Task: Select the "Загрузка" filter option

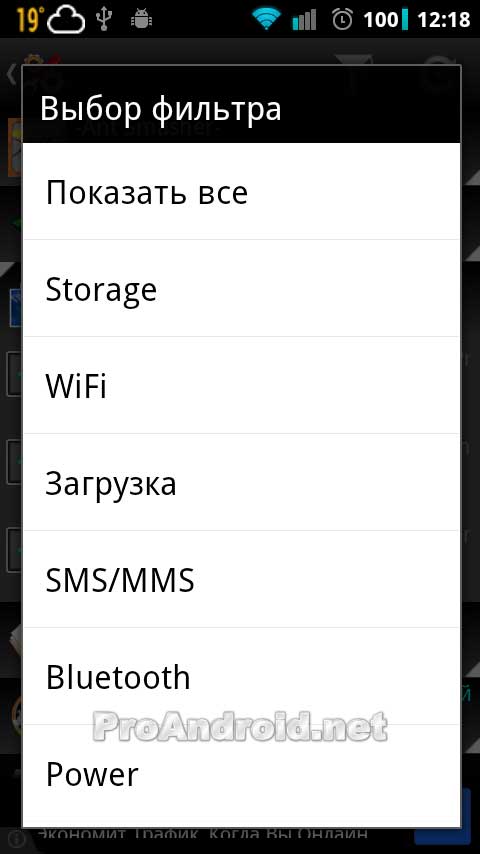Action: (x=241, y=483)
